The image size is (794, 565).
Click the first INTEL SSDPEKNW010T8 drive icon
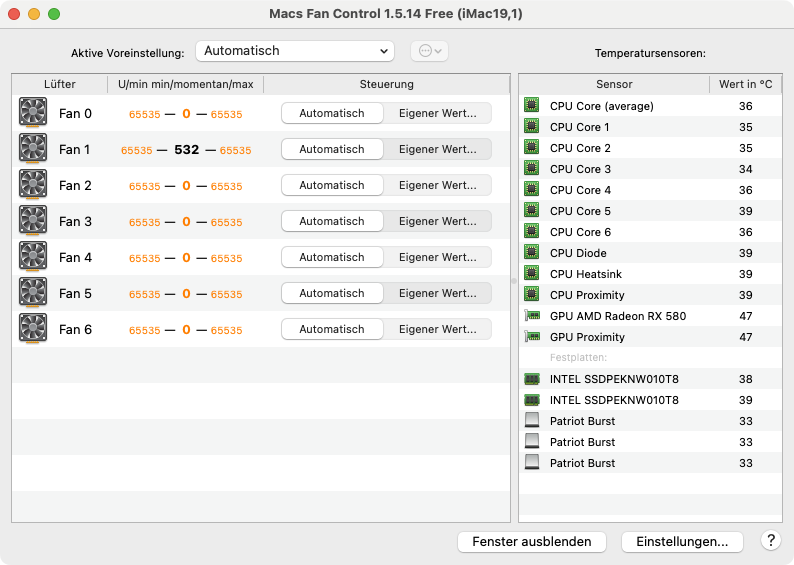tap(532, 379)
